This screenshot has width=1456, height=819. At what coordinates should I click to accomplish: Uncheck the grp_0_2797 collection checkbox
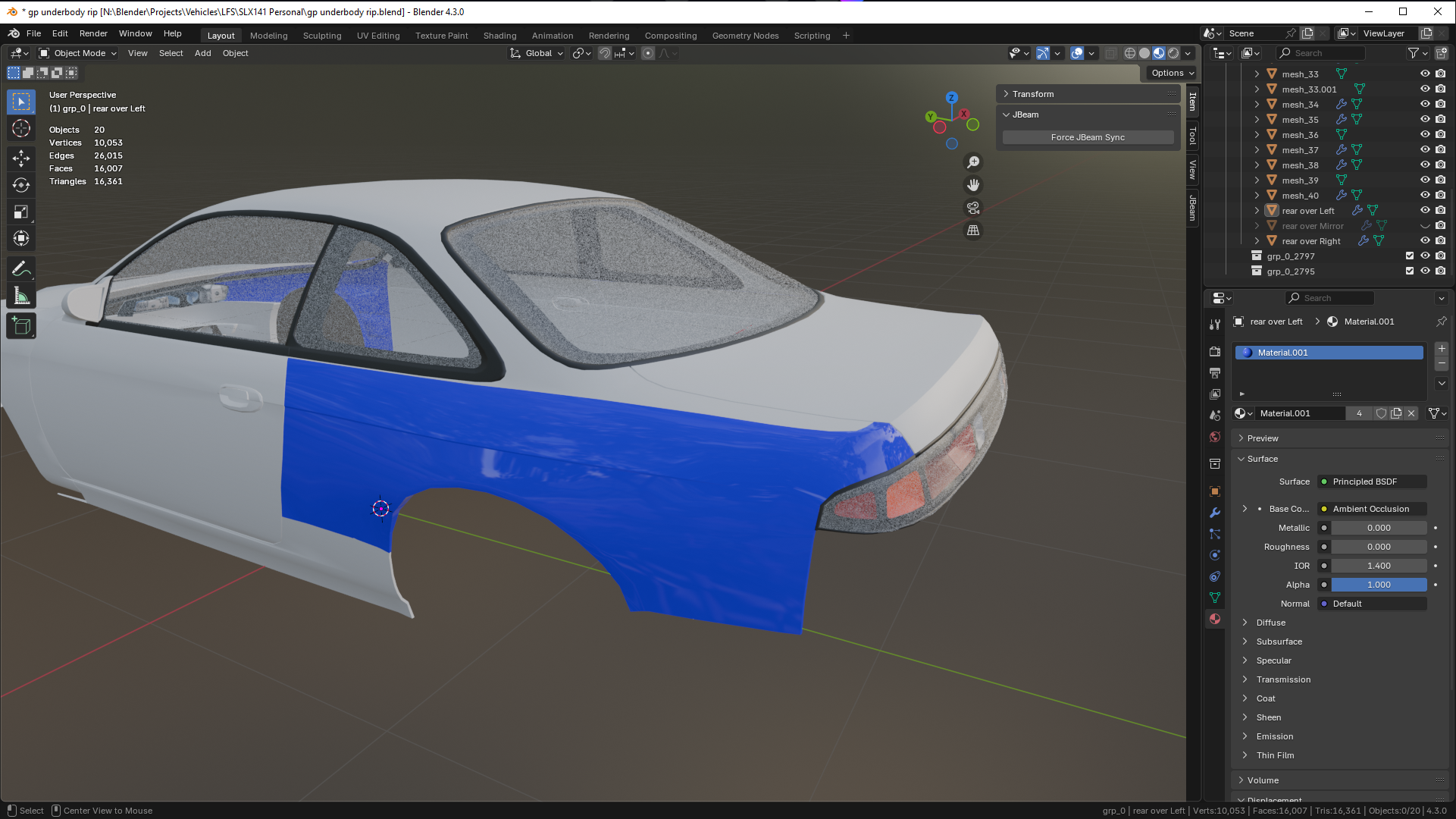pos(1410,256)
